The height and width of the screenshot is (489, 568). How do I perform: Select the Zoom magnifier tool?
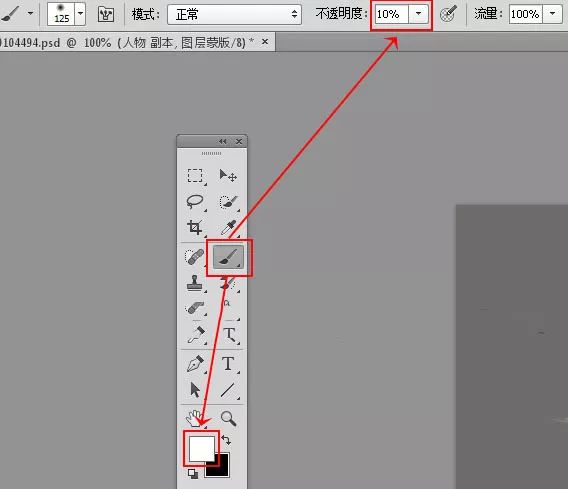coord(228,418)
